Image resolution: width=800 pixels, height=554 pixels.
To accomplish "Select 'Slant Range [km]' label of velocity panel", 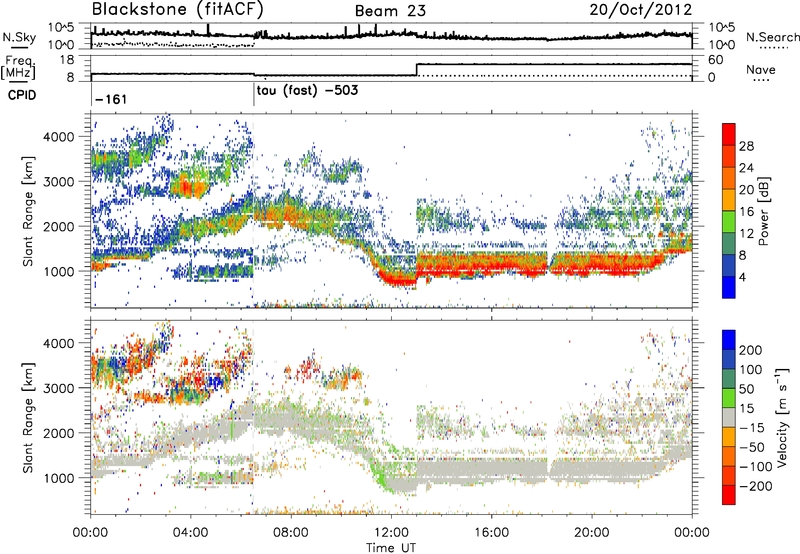I will tap(28, 418).
